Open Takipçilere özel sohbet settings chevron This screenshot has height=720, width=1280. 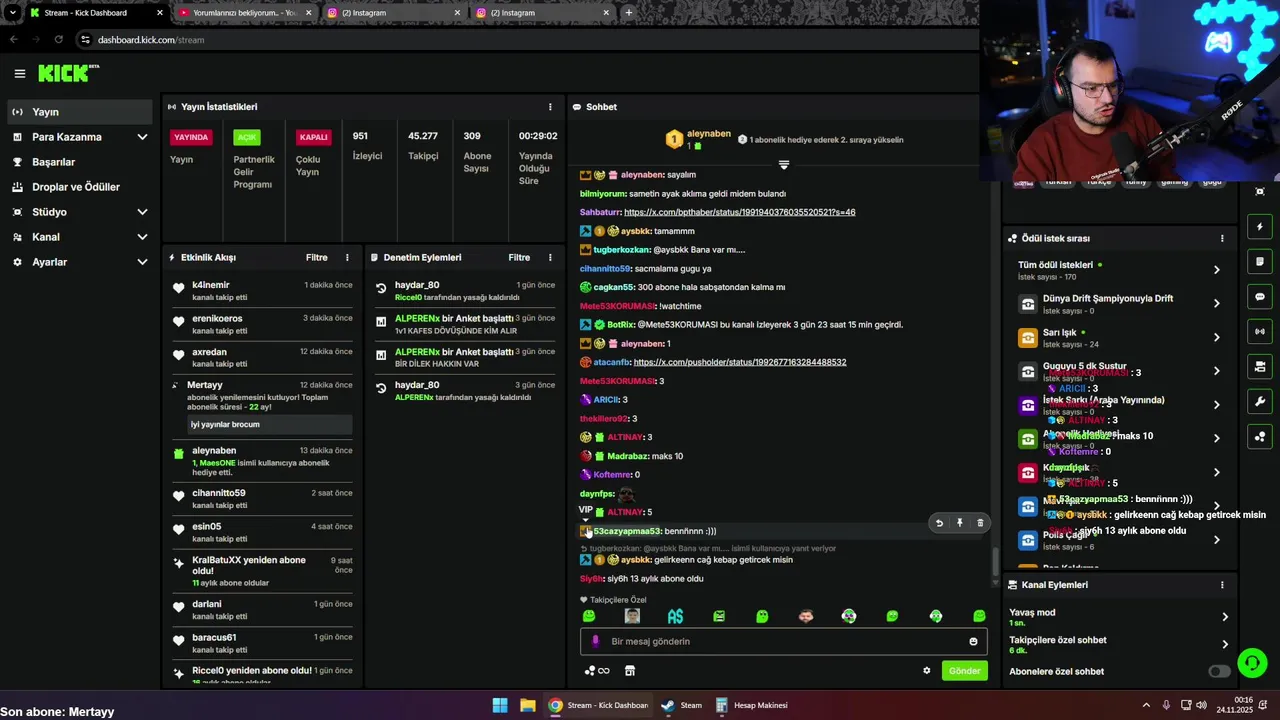pos(1224,645)
